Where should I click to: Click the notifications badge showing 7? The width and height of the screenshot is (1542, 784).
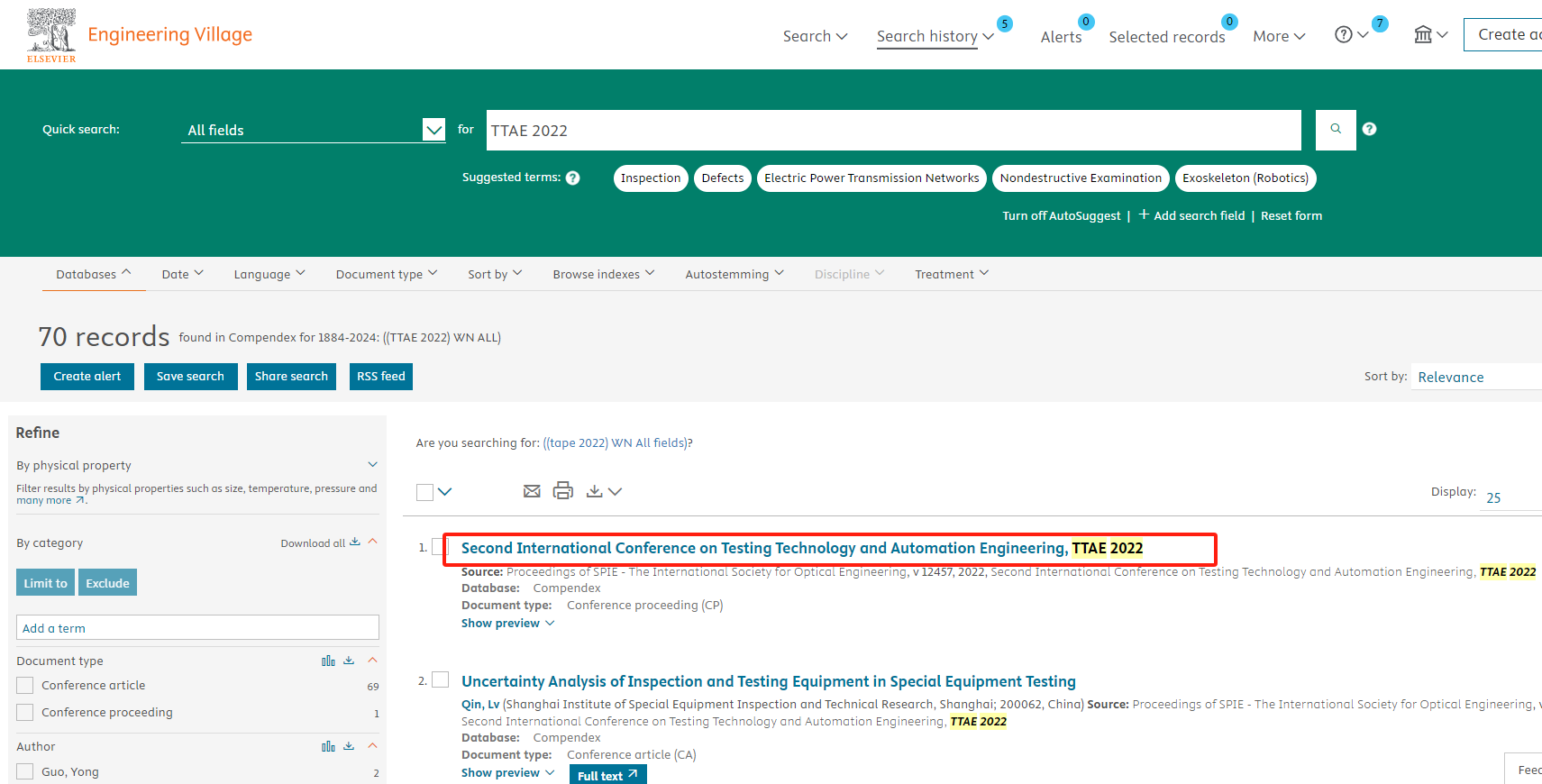pyautogui.click(x=1380, y=23)
